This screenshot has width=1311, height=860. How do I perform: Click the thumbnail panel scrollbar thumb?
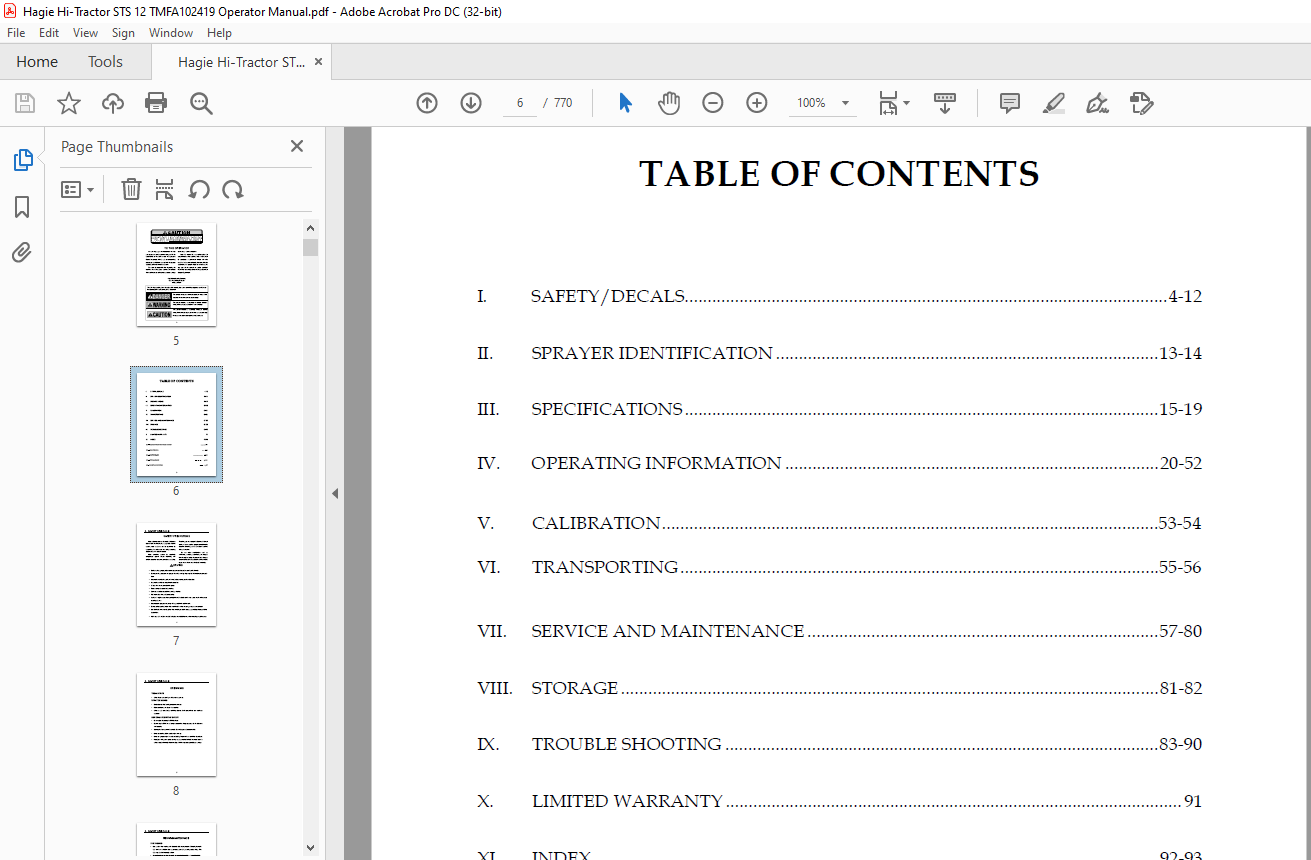coord(310,247)
